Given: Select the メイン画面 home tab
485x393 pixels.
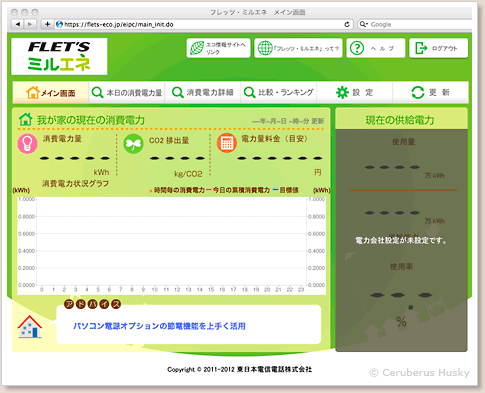Looking at the screenshot, I should [51, 92].
